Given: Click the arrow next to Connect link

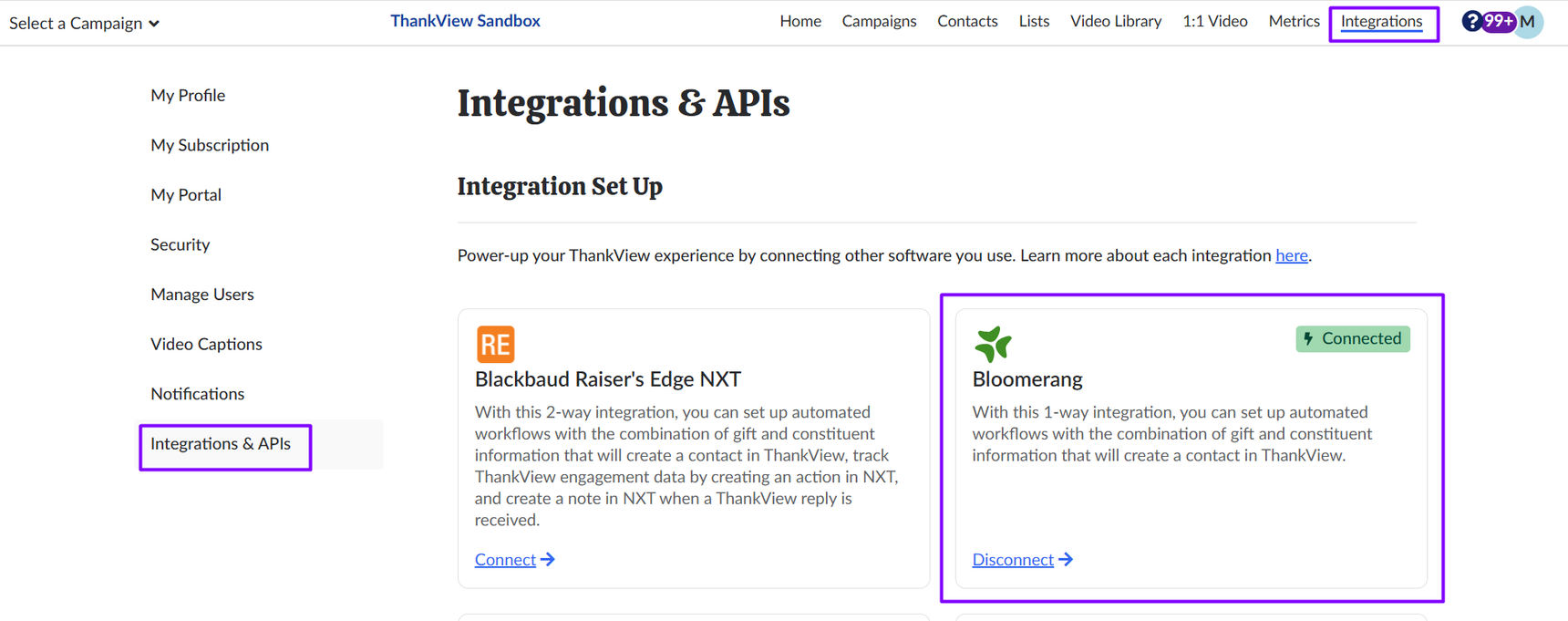Looking at the screenshot, I should point(548,559).
